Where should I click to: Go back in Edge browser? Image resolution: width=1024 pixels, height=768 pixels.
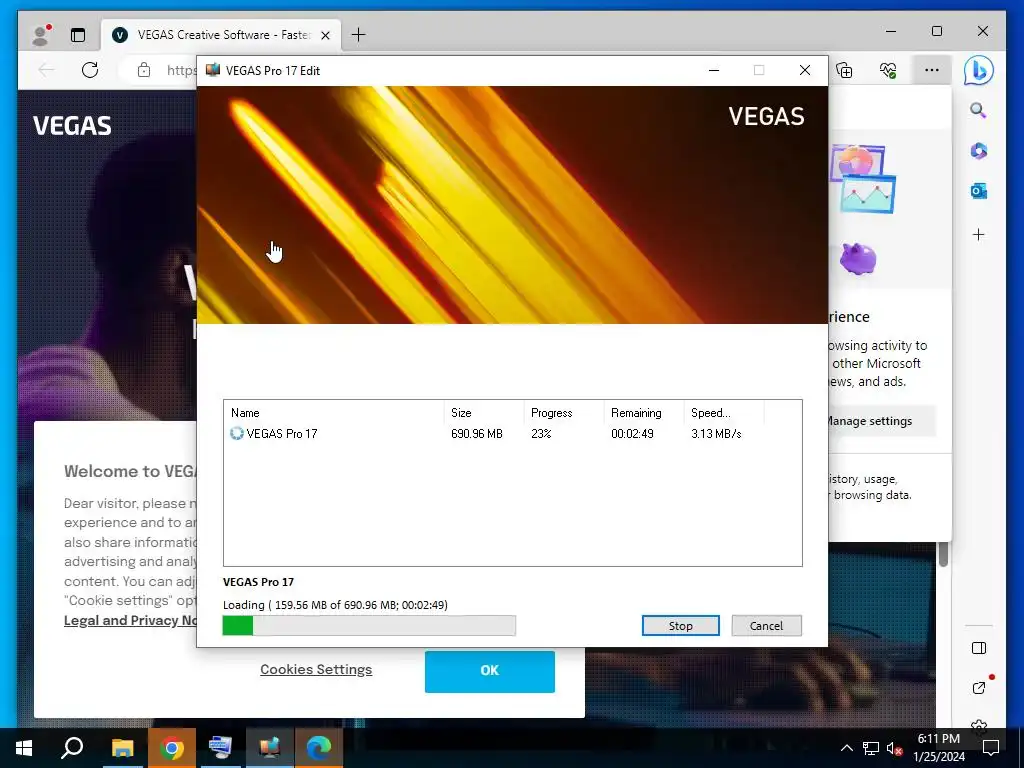pos(46,70)
